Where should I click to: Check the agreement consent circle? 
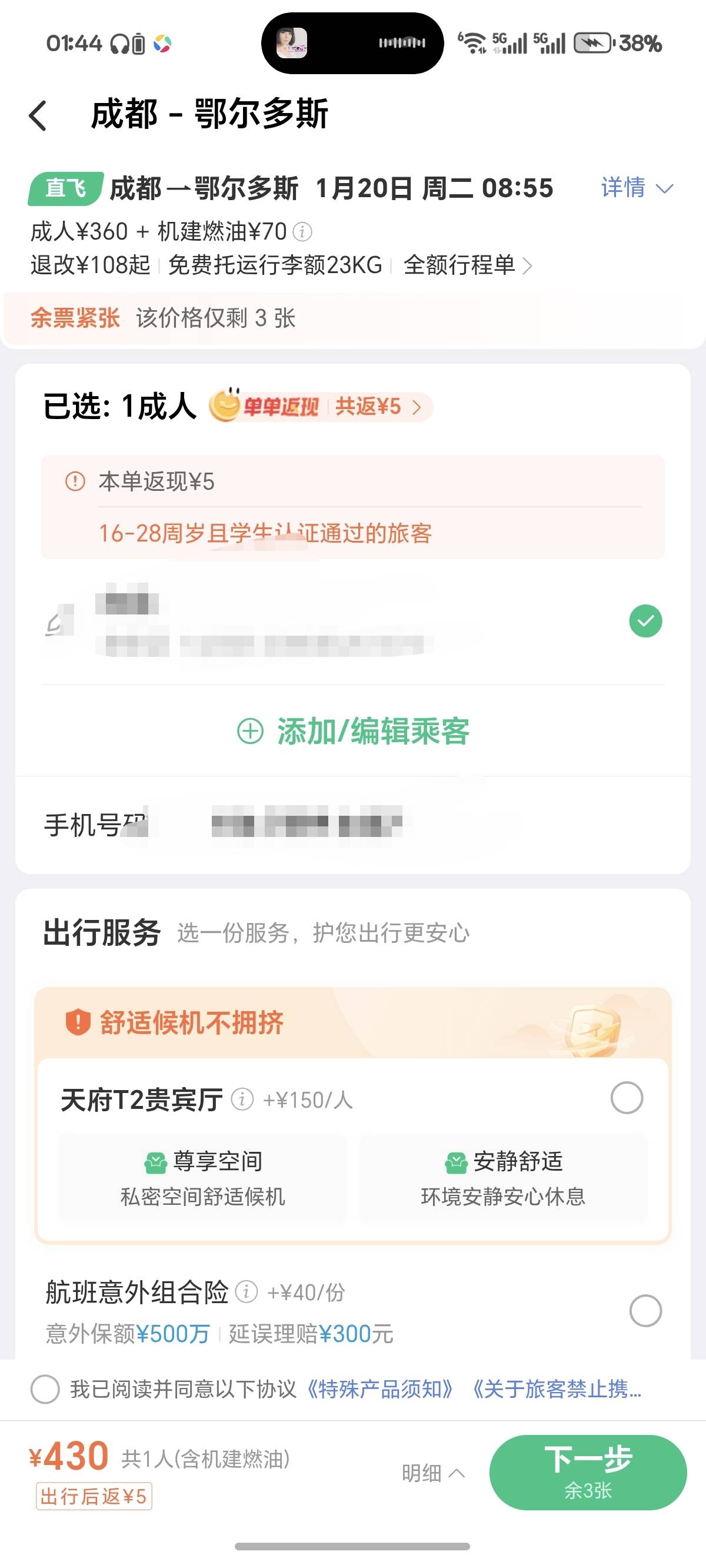tap(45, 1390)
